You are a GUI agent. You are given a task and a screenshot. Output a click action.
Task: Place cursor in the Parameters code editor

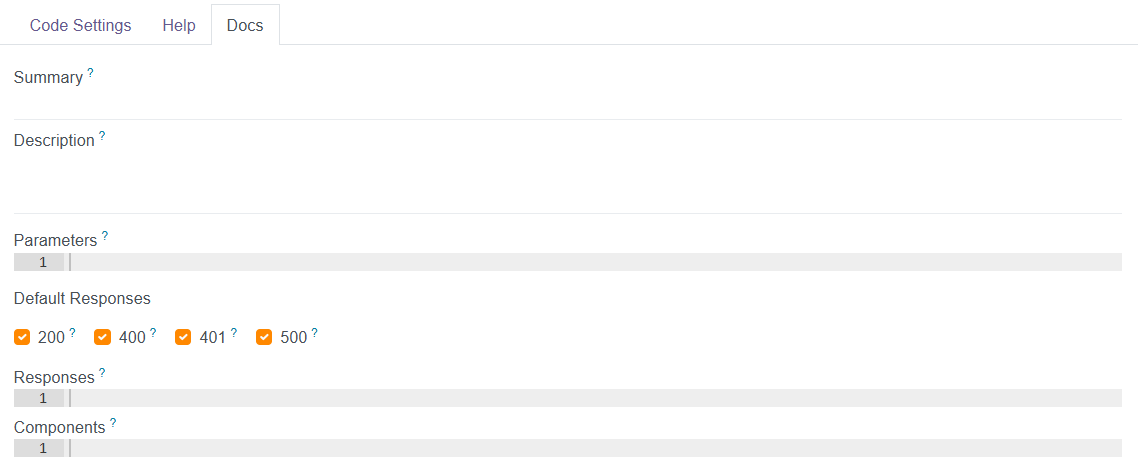click(595, 262)
